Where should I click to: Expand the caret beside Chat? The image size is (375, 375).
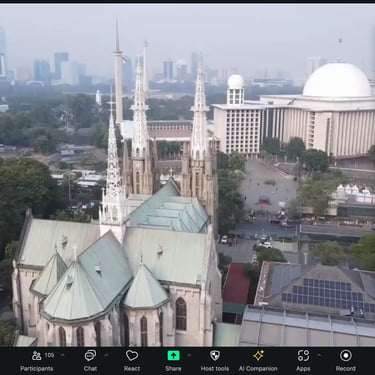[x=106, y=355]
